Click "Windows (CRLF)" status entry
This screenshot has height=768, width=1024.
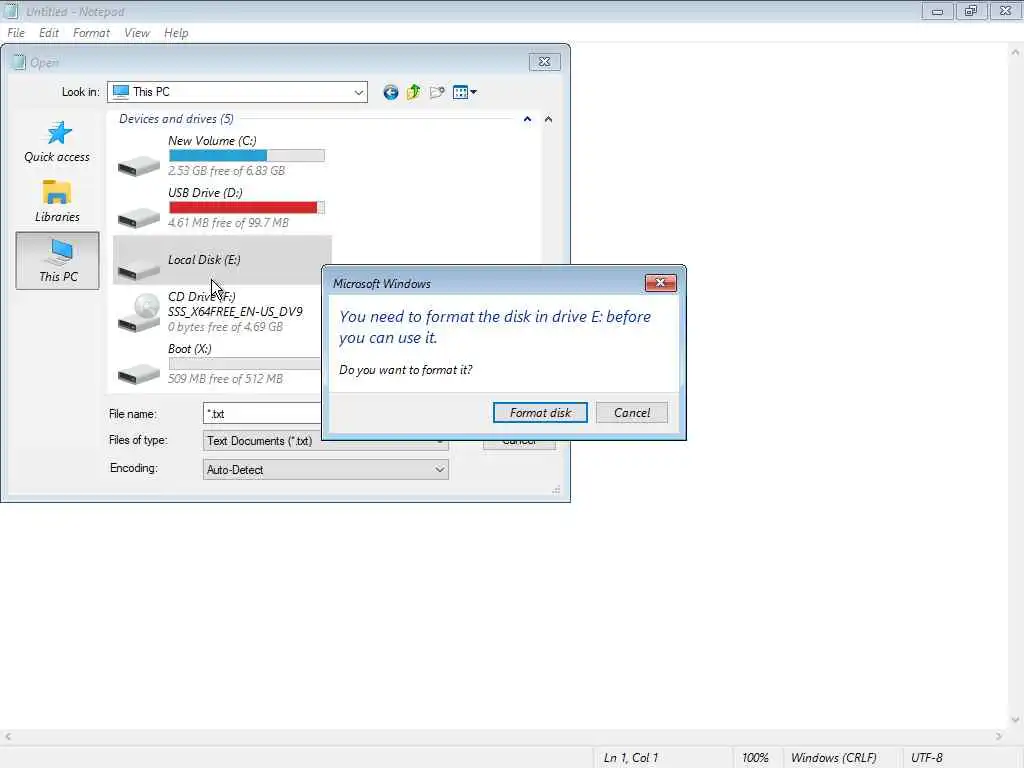pos(833,758)
